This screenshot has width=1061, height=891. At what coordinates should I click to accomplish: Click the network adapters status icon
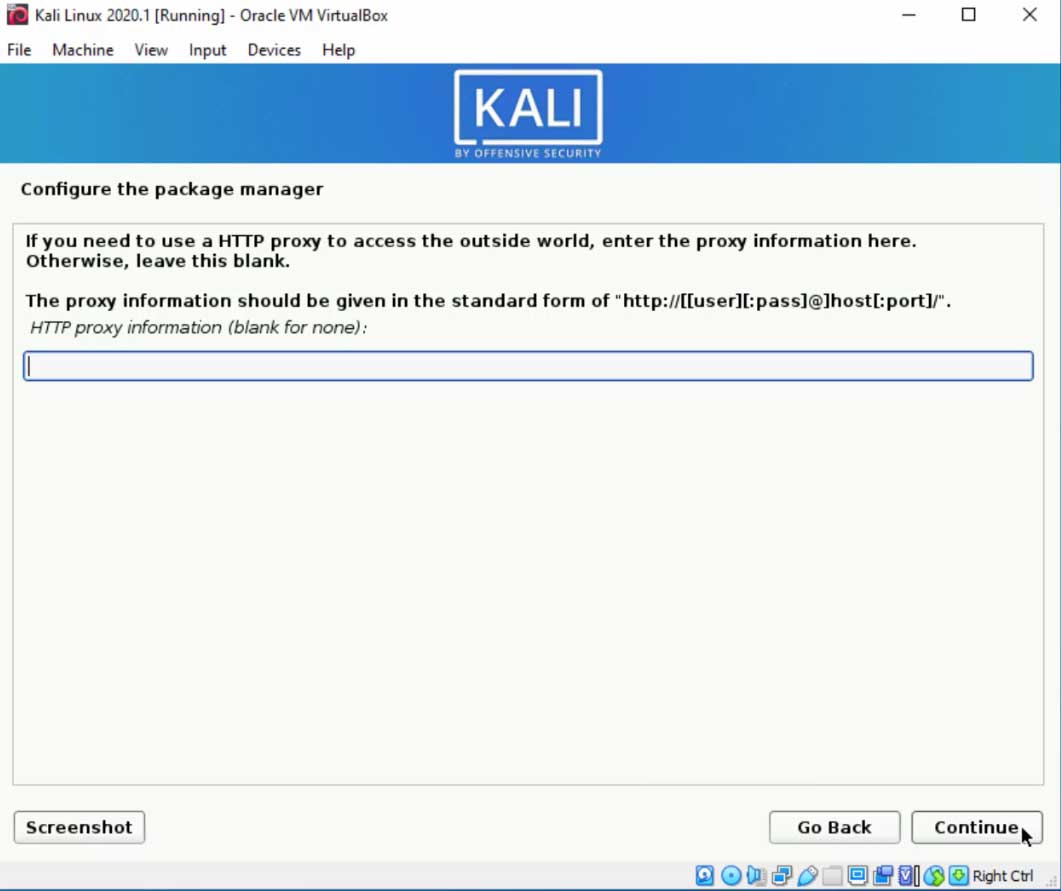[782, 875]
